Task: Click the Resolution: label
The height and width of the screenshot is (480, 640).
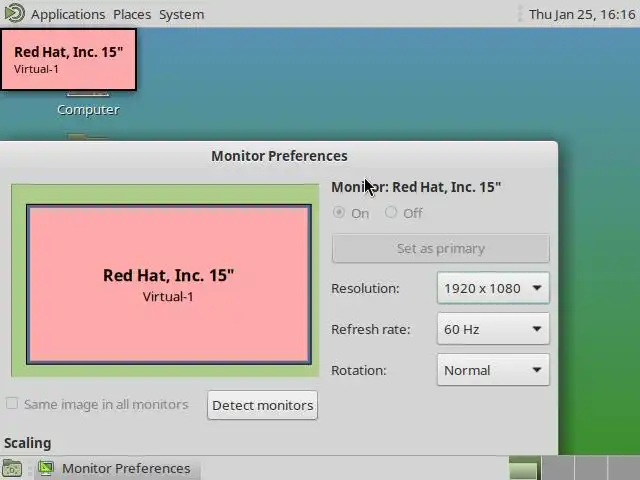Action: tap(365, 289)
